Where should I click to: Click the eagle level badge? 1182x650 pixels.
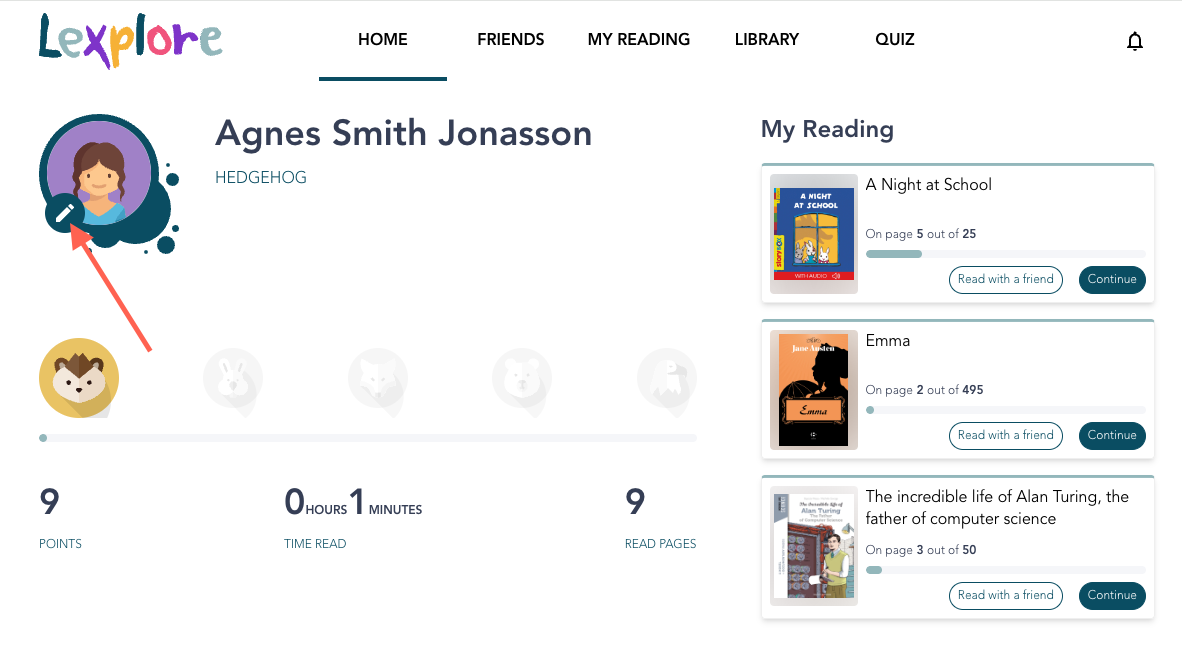tap(666, 379)
